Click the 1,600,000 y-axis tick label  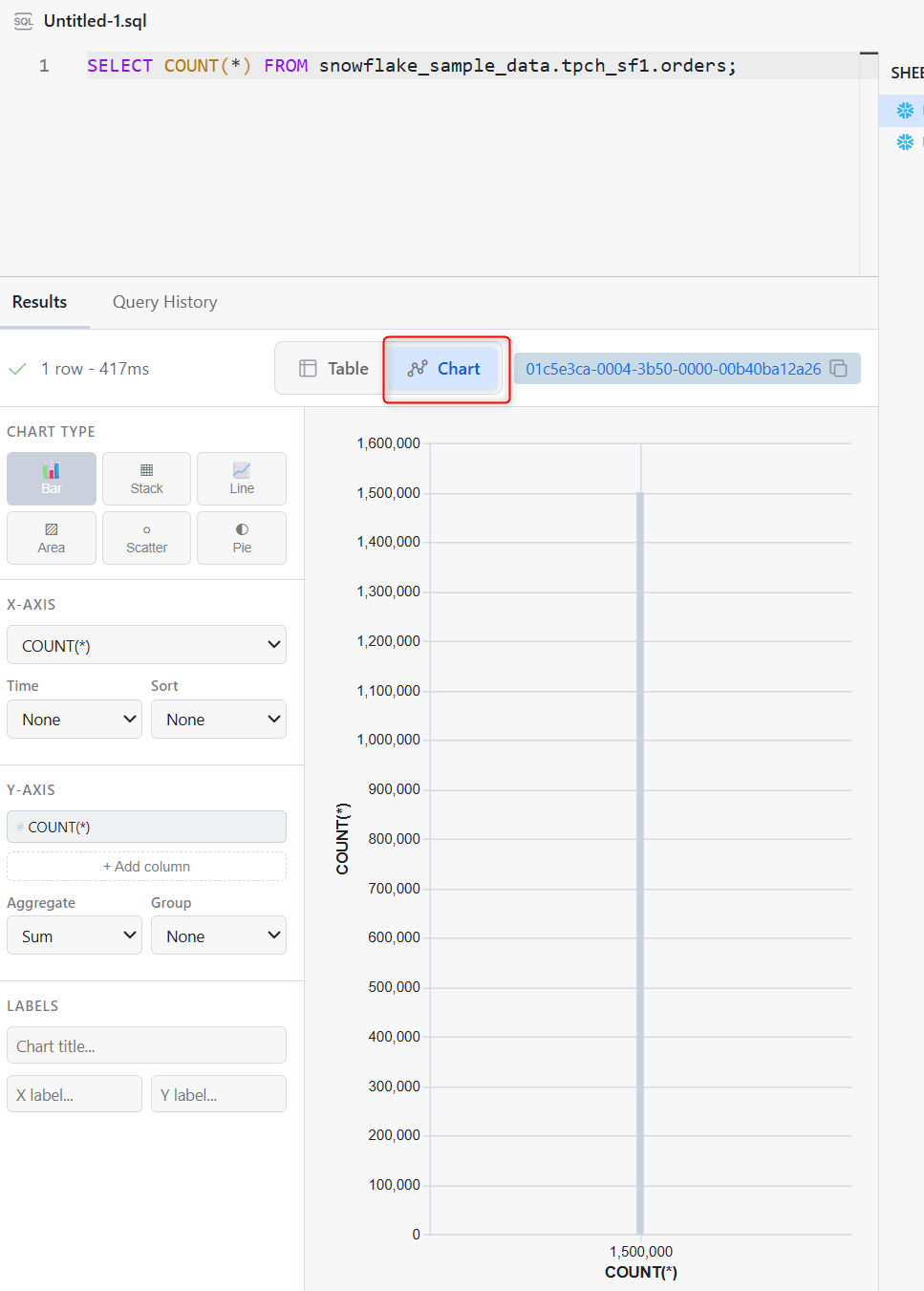tap(388, 443)
